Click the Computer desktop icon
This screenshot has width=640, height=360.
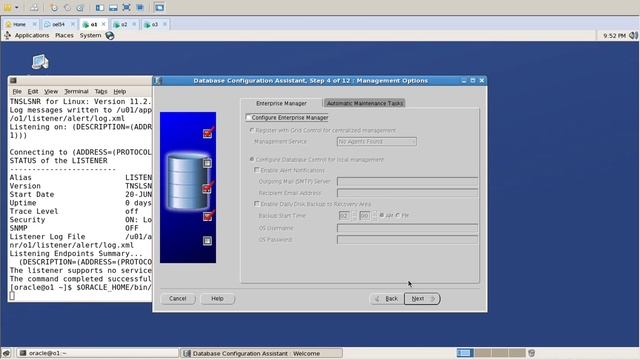[40, 62]
